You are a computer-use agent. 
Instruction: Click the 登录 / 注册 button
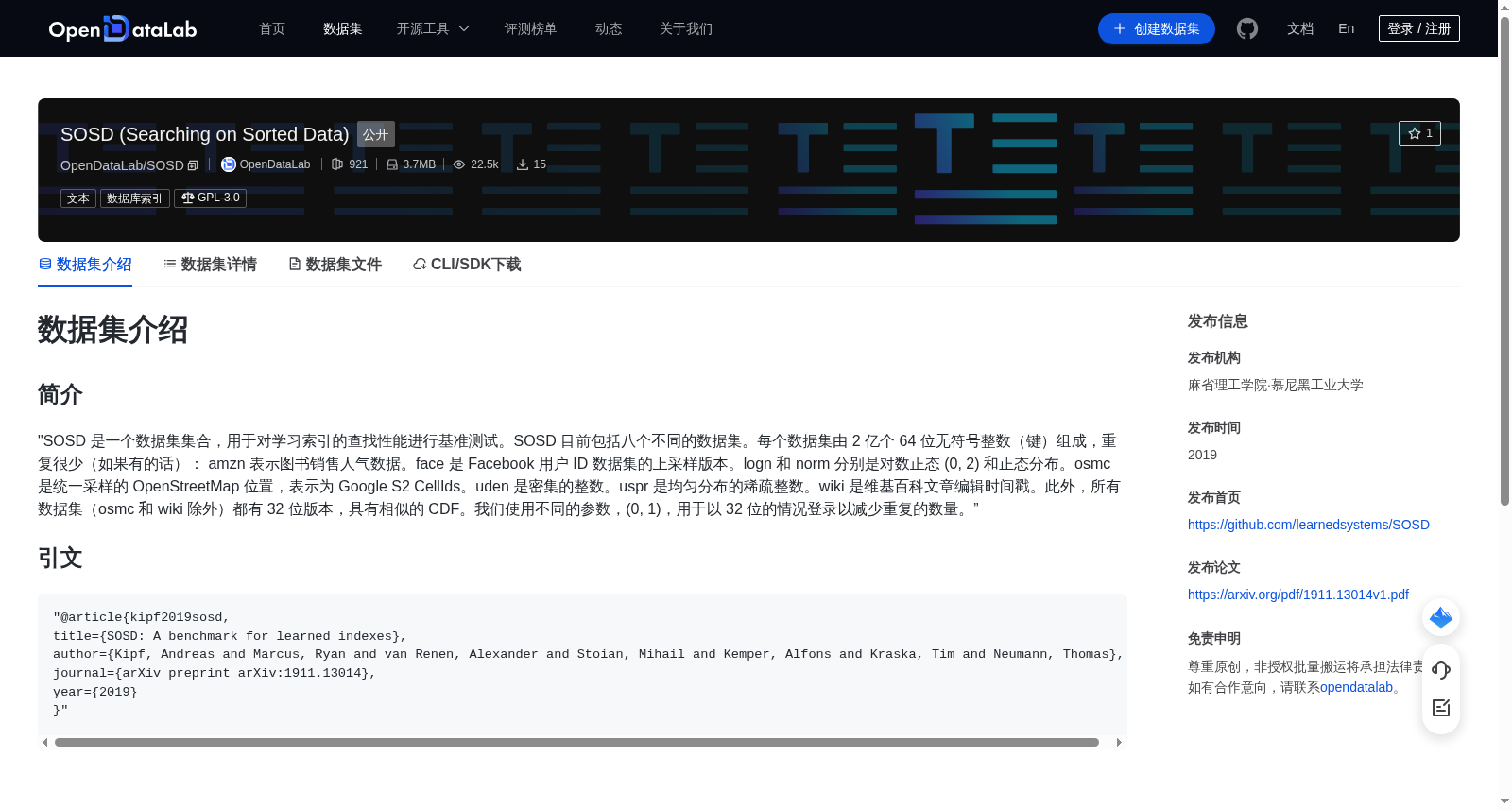tap(1418, 28)
